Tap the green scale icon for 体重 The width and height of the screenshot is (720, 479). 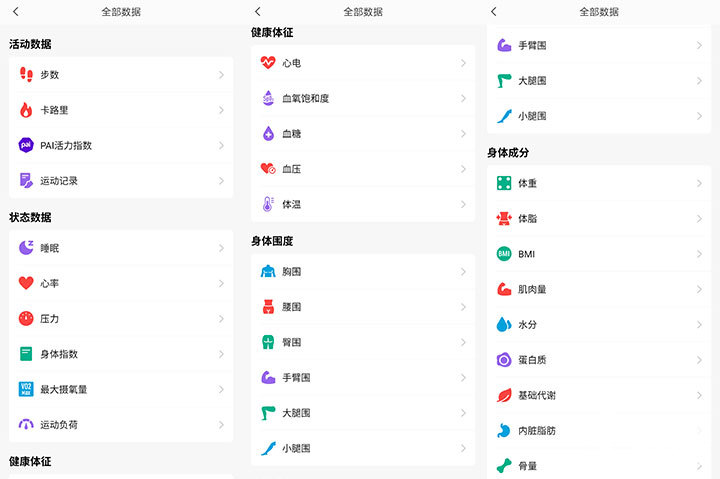click(x=504, y=184)
